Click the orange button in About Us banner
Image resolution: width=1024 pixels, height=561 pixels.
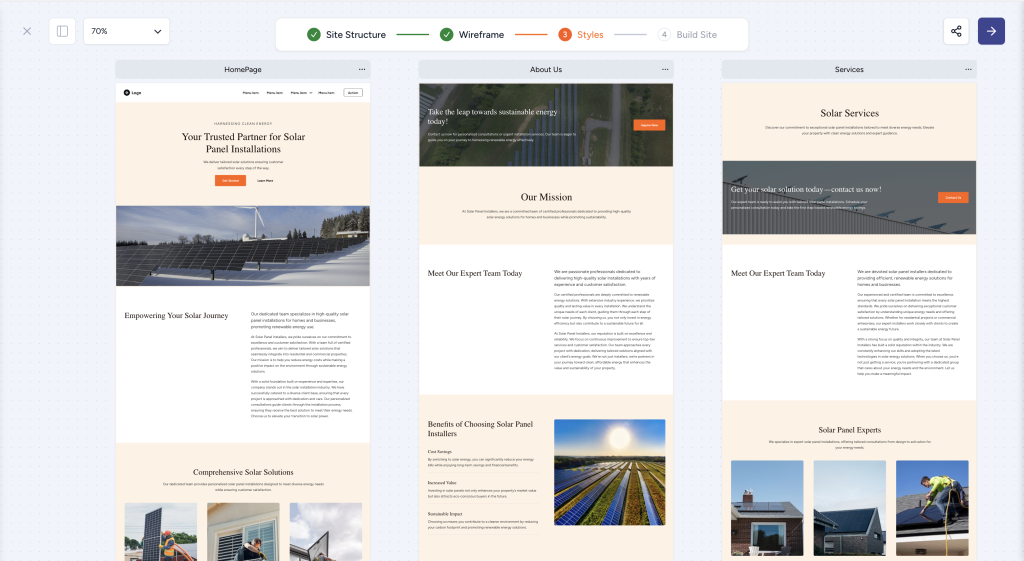pos(649,125)
